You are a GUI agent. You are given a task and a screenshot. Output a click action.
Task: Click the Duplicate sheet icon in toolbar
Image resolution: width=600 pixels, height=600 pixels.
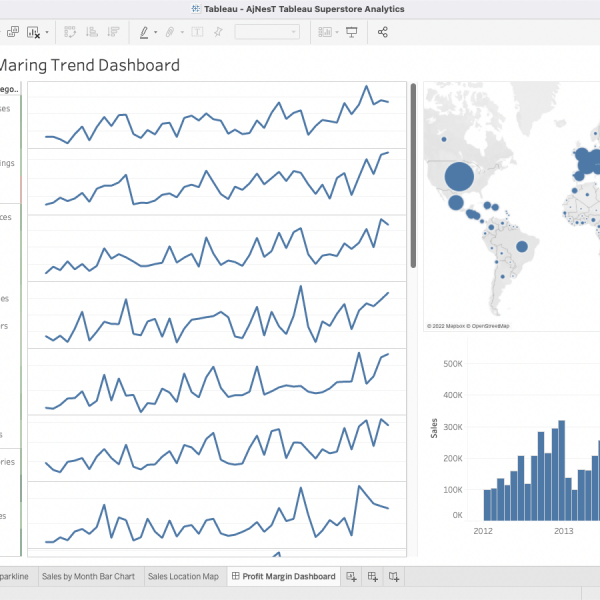(x=13, y=32)
